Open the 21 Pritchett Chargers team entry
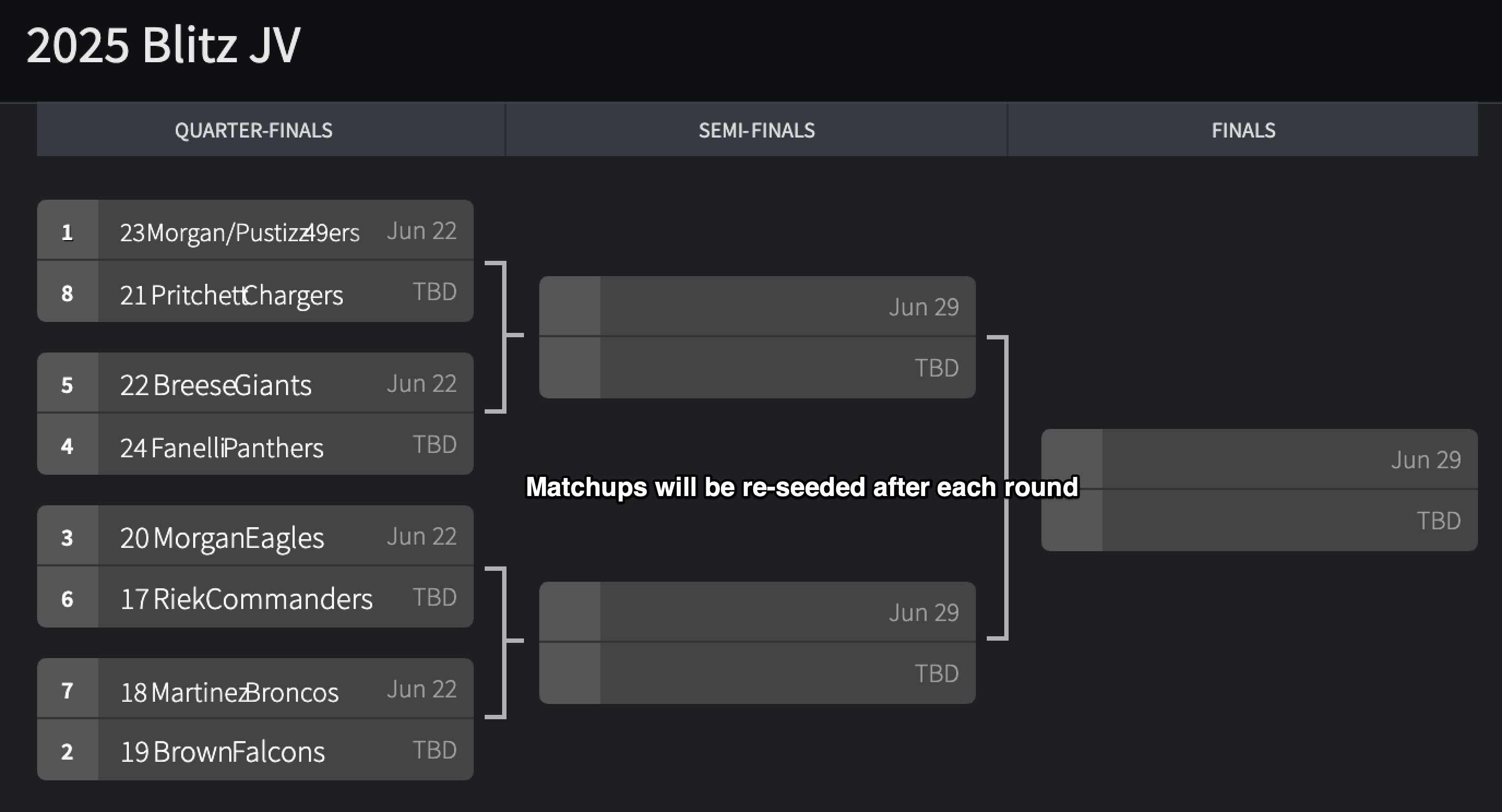The height and width of the screenshot is (812, 1502). pyautogui.click(x=231, y=294)
